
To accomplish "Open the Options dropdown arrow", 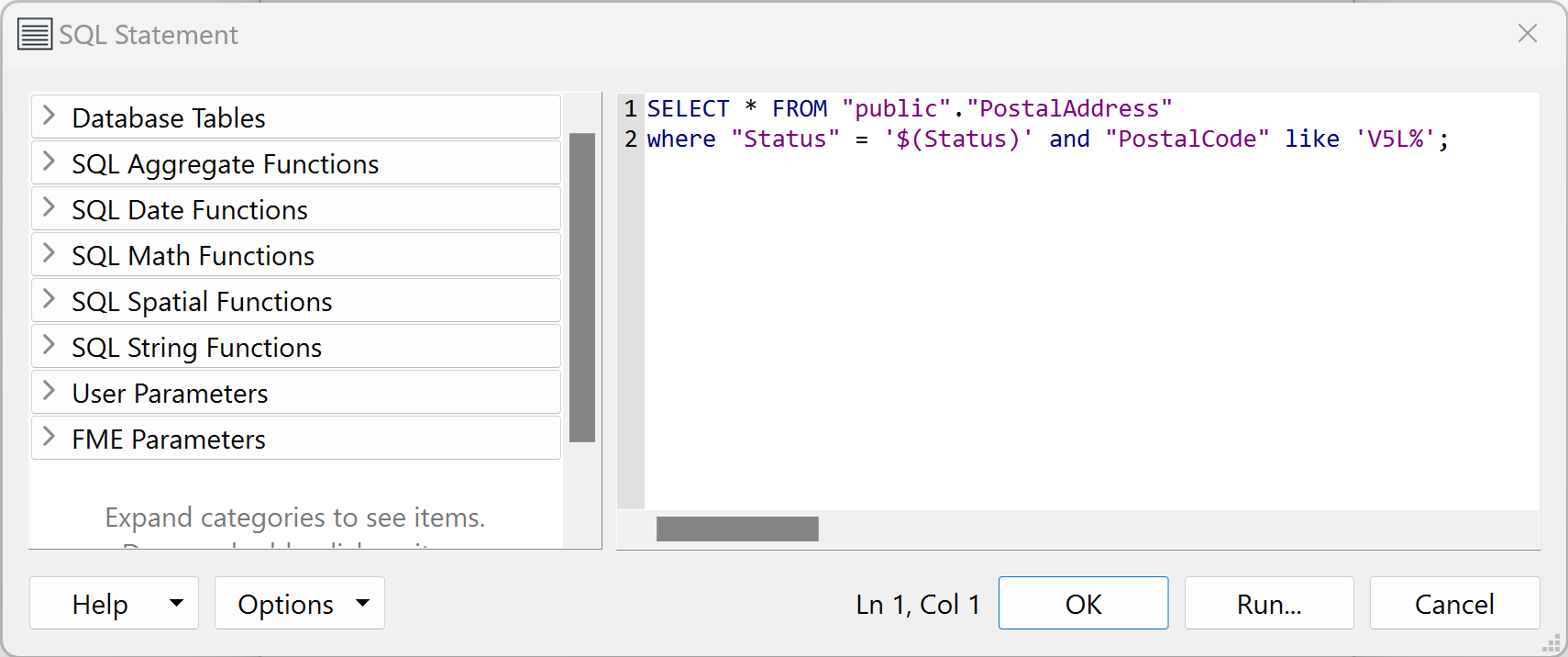I will tap(362, 603).
